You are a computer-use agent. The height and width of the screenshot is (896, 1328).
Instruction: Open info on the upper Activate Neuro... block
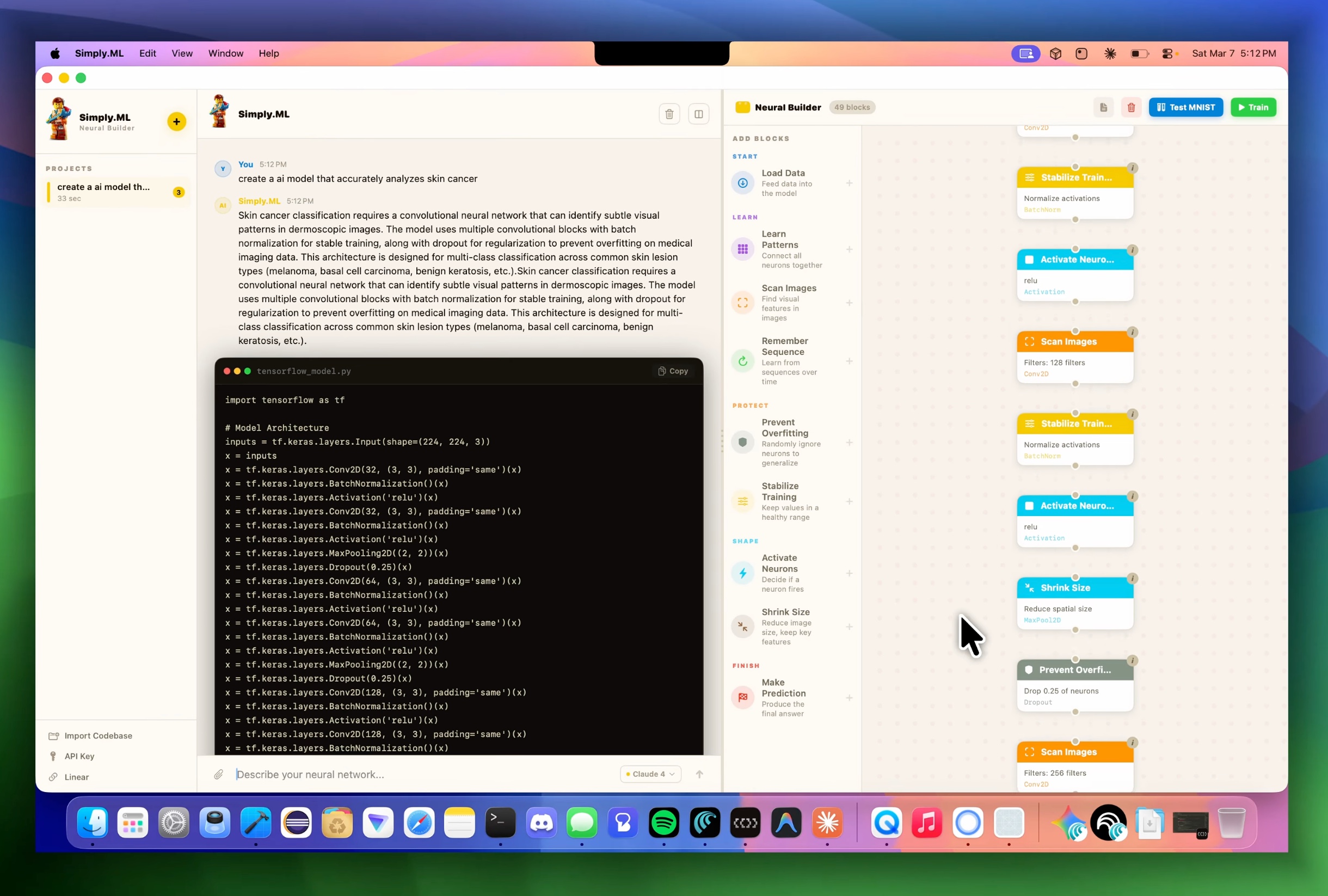1132,250
